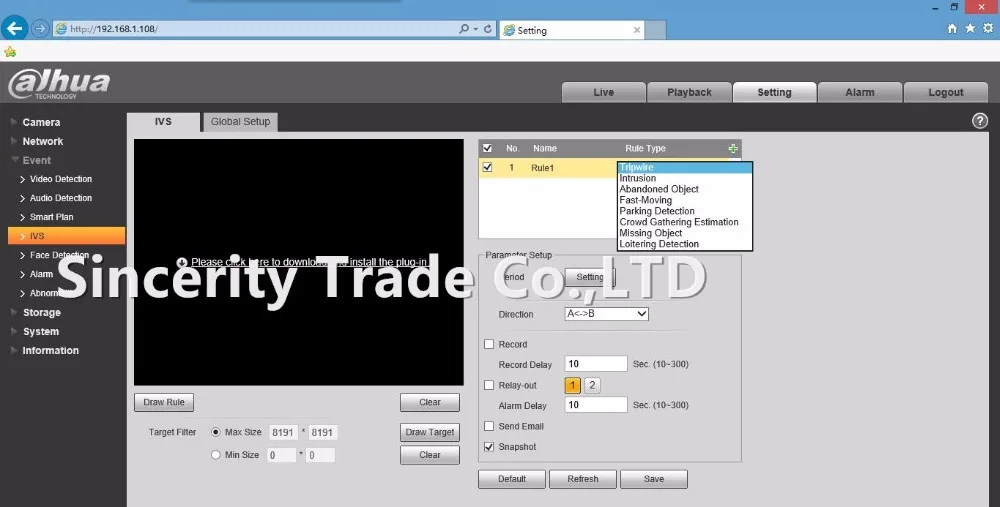The width and height of the screenshot is (1000, 507).
Task: Switch to the Live tab
Action: tap(603, 92)
